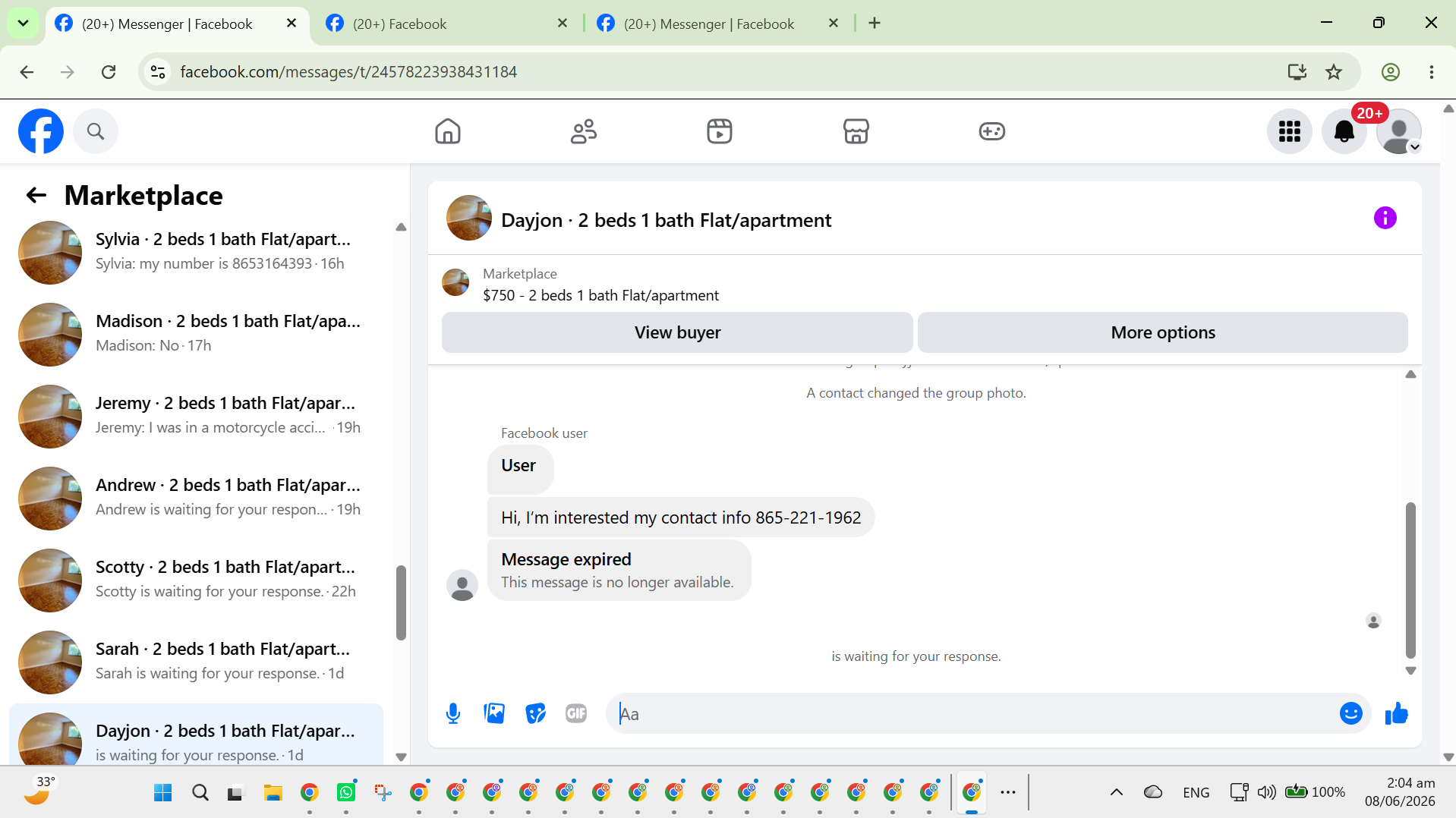The image size is (1456, 818).
Task: Send a thumbs-up like
Action: click(1397, 713)
